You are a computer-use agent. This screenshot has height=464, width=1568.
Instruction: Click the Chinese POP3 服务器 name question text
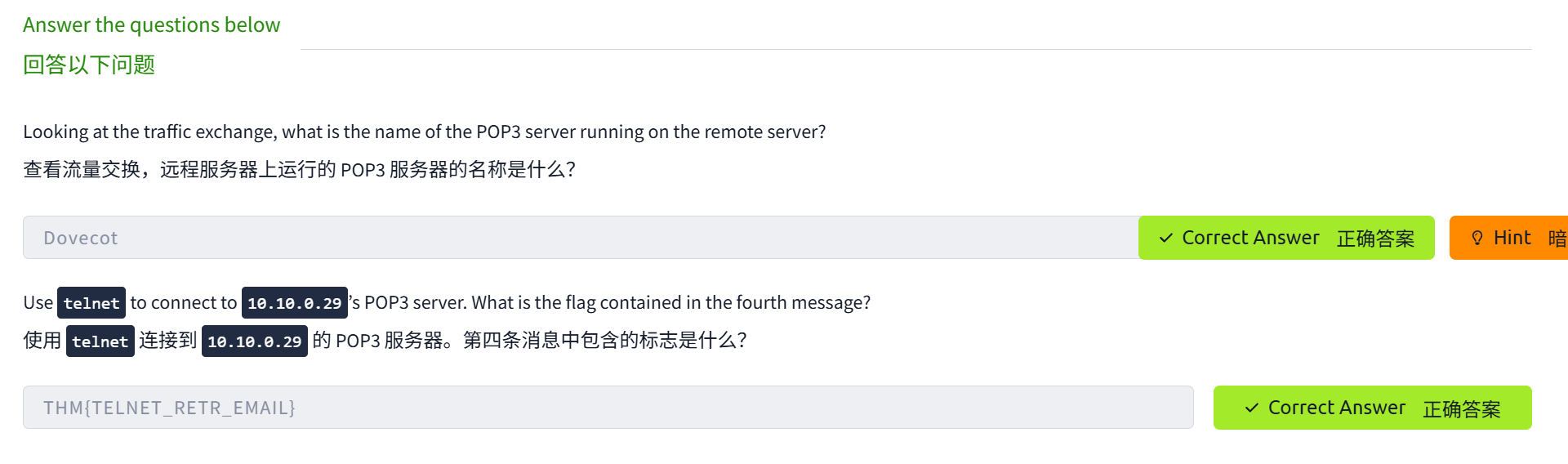[x=299, y=170]
